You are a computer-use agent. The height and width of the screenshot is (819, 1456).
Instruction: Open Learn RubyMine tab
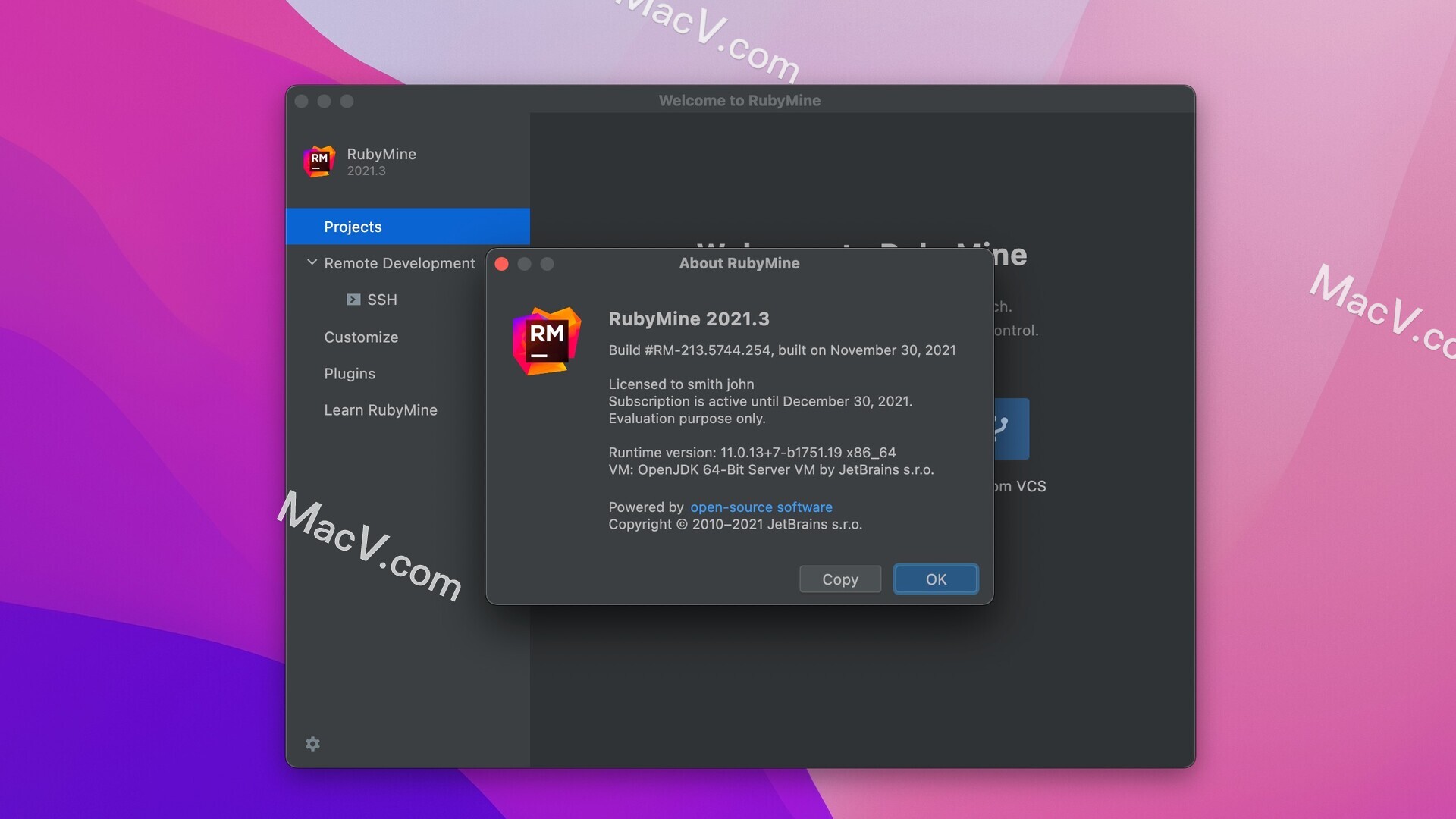[381, 410]
